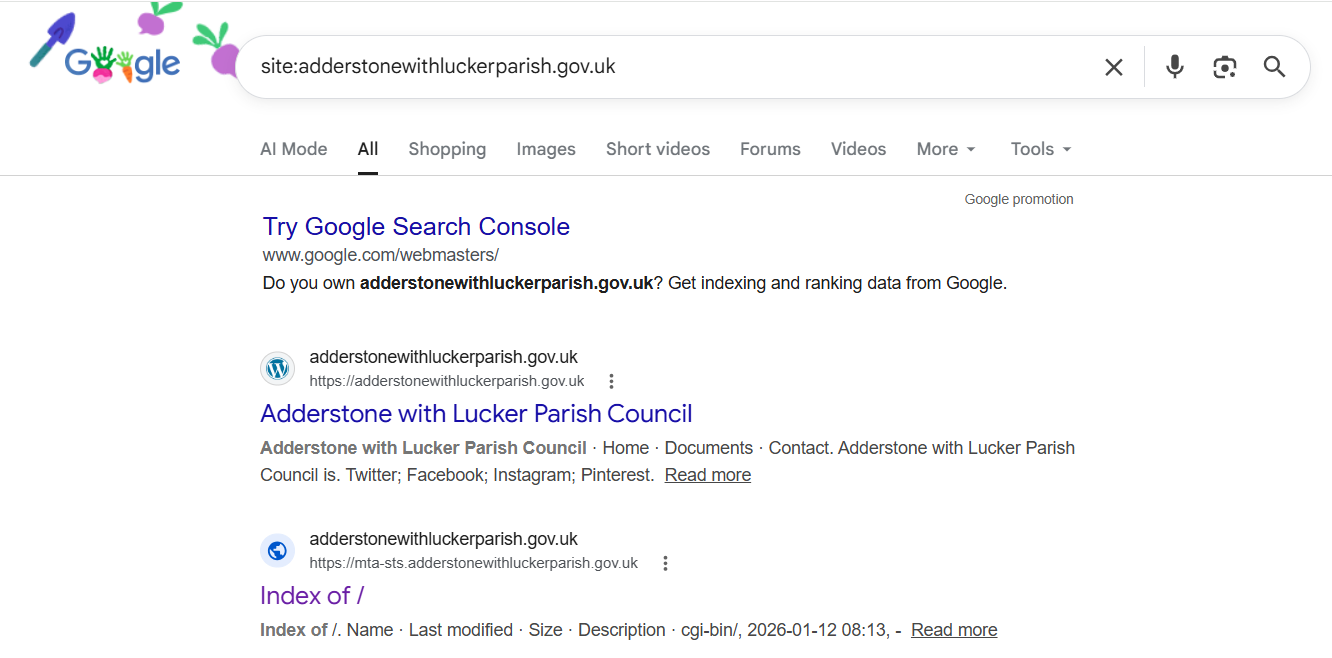Open the Short videos tab
Image resolution: width=1332 pixels, height=658 pixels.
(x=658, y=149)
